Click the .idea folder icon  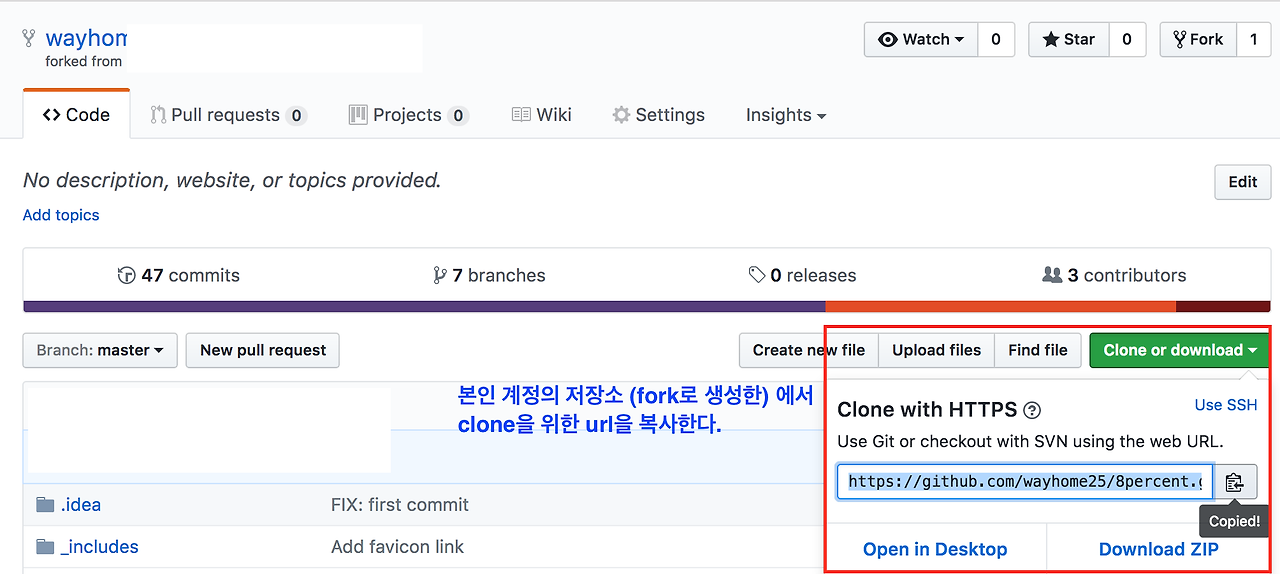pyautogui.click(x=45, y=505)
